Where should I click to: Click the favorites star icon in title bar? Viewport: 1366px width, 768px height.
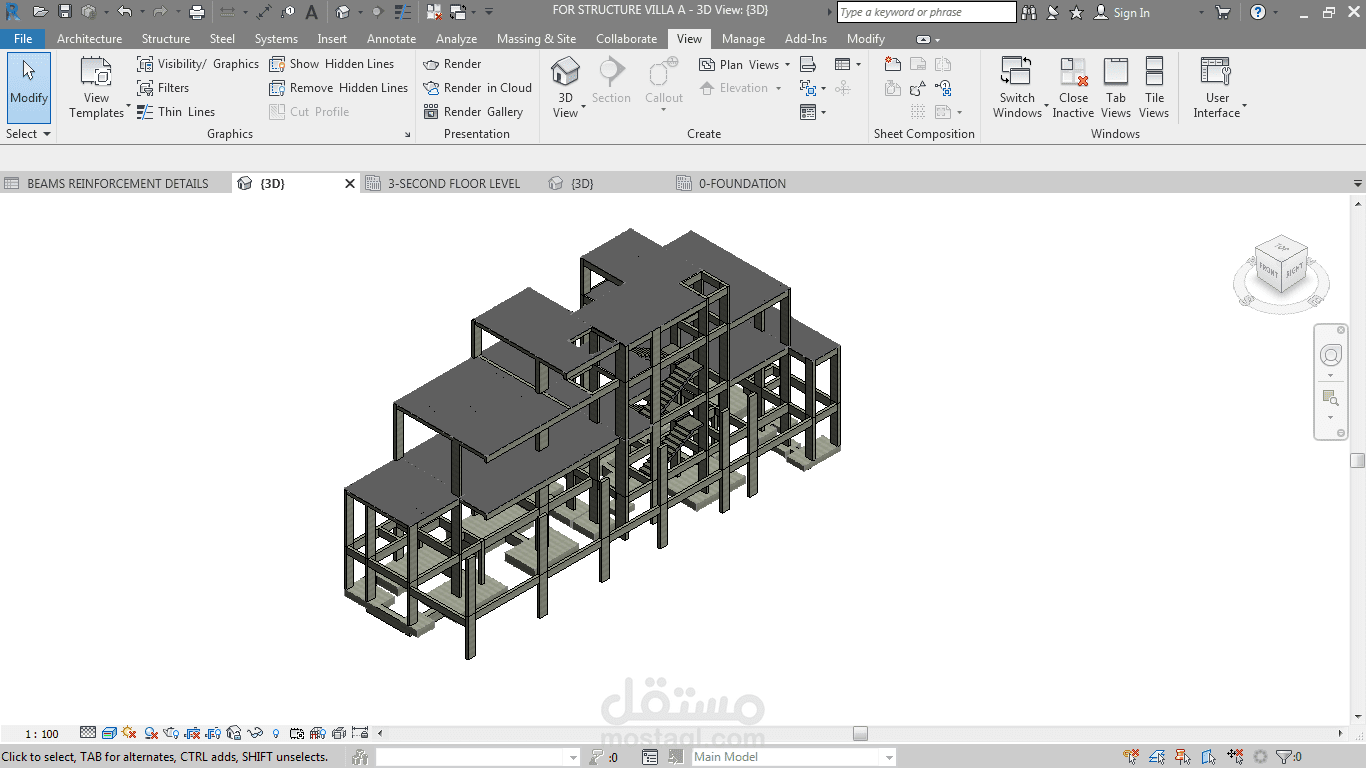(1076, 13)
